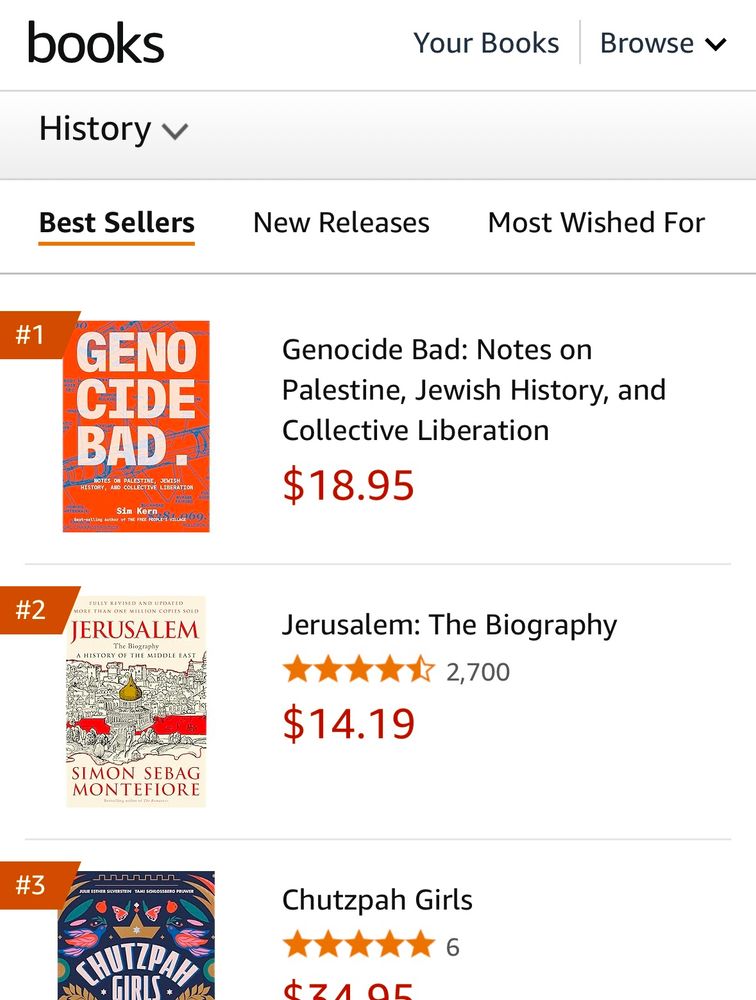Click the #1 rank badge
Image resolution: width=756 pixels, height=1000 pixels.
click(x=32, y=334)
